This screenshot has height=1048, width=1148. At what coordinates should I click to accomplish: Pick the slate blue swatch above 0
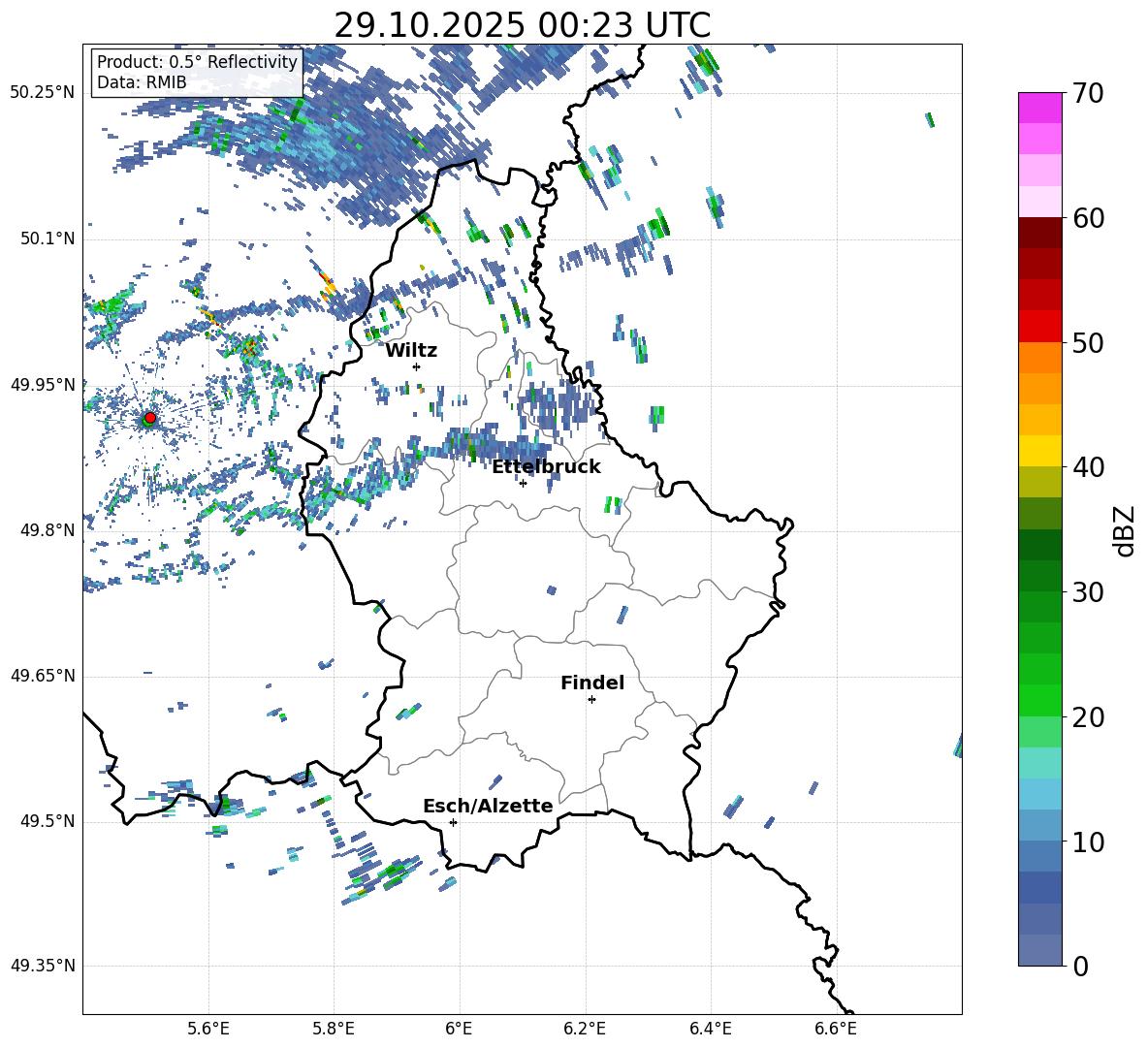click(1040, 951)
